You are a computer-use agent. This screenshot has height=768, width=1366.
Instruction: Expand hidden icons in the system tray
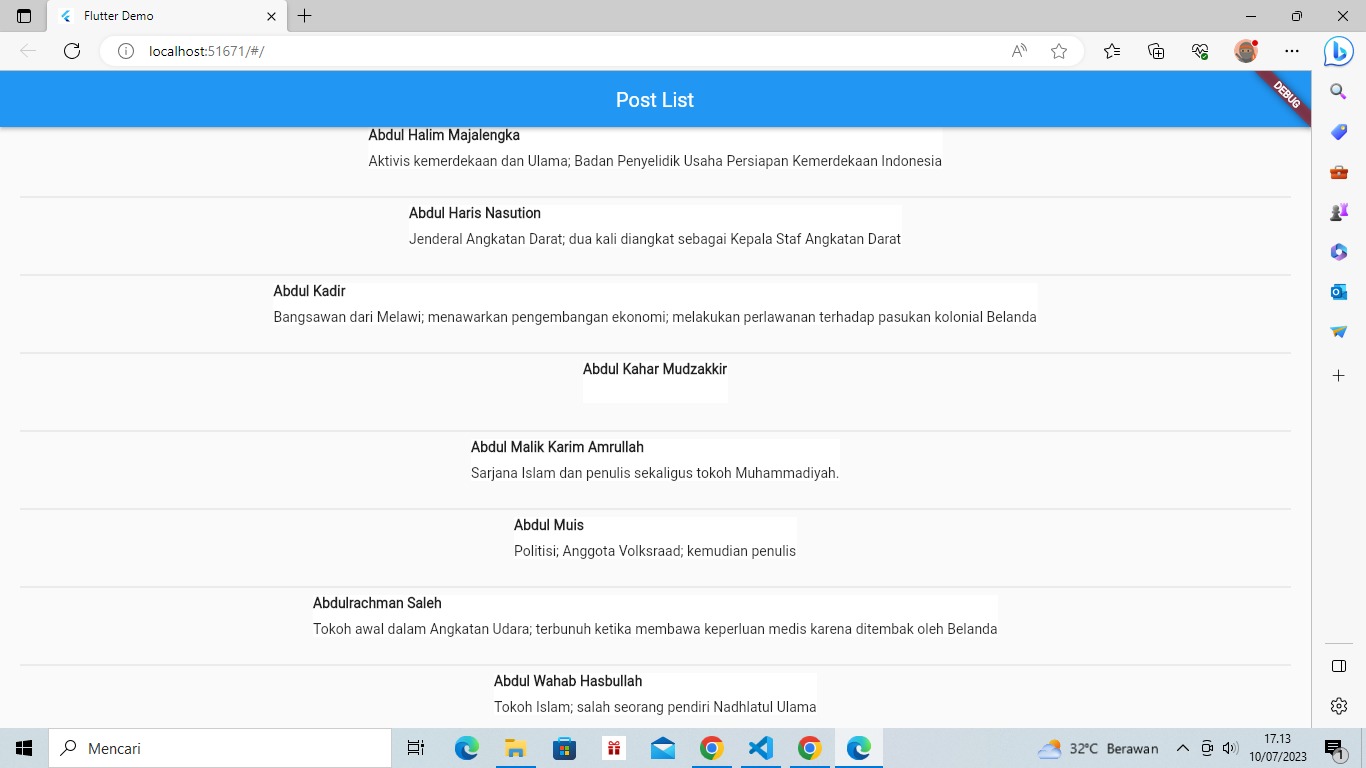1183,747
